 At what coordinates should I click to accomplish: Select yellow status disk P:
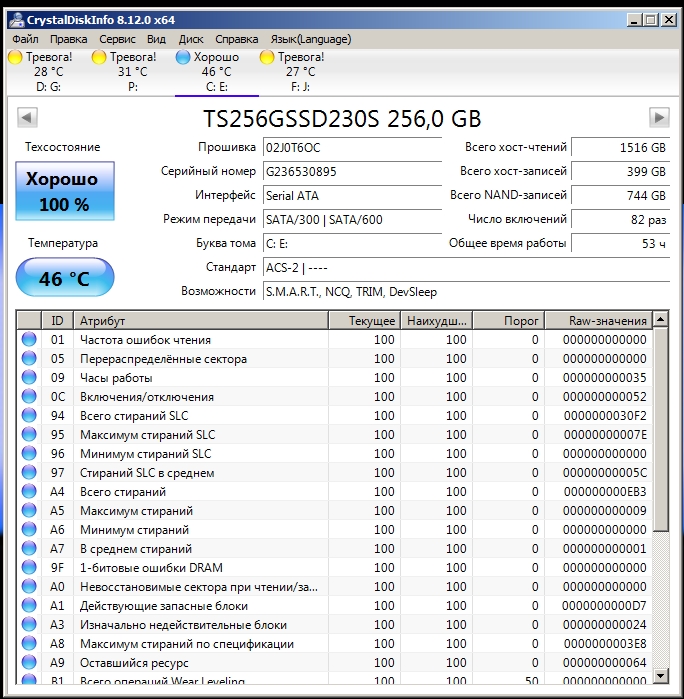(133, 71)
